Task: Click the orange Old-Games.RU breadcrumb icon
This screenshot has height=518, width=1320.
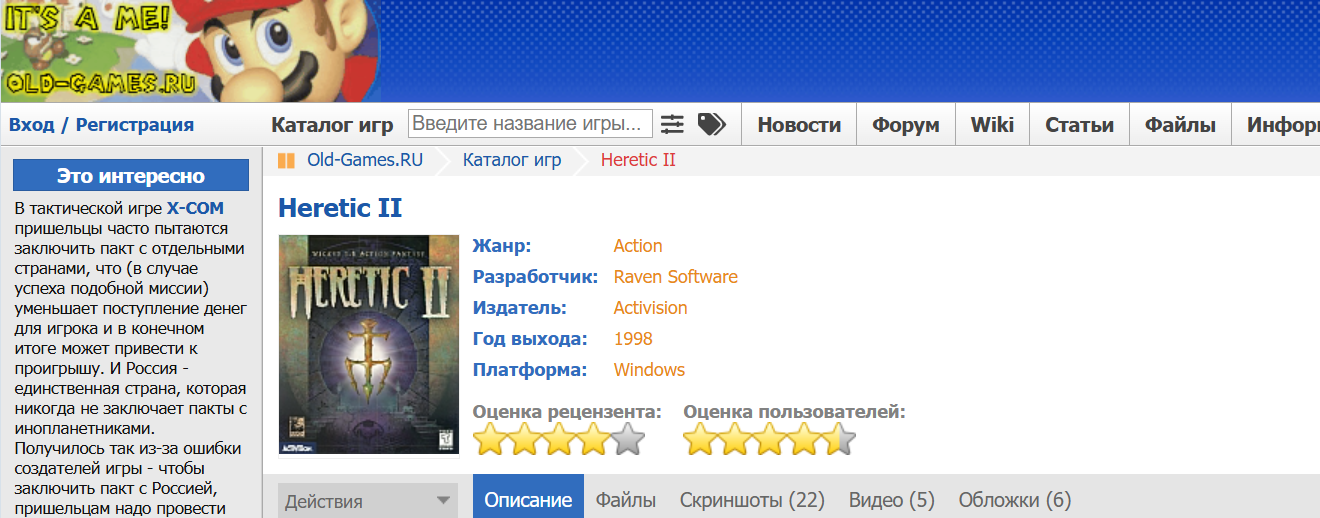Action: 286,160
